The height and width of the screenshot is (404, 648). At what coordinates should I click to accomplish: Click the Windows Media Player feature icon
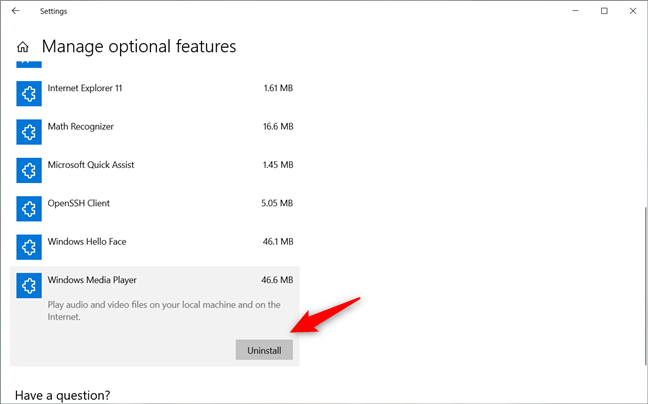tap(29, 285)
